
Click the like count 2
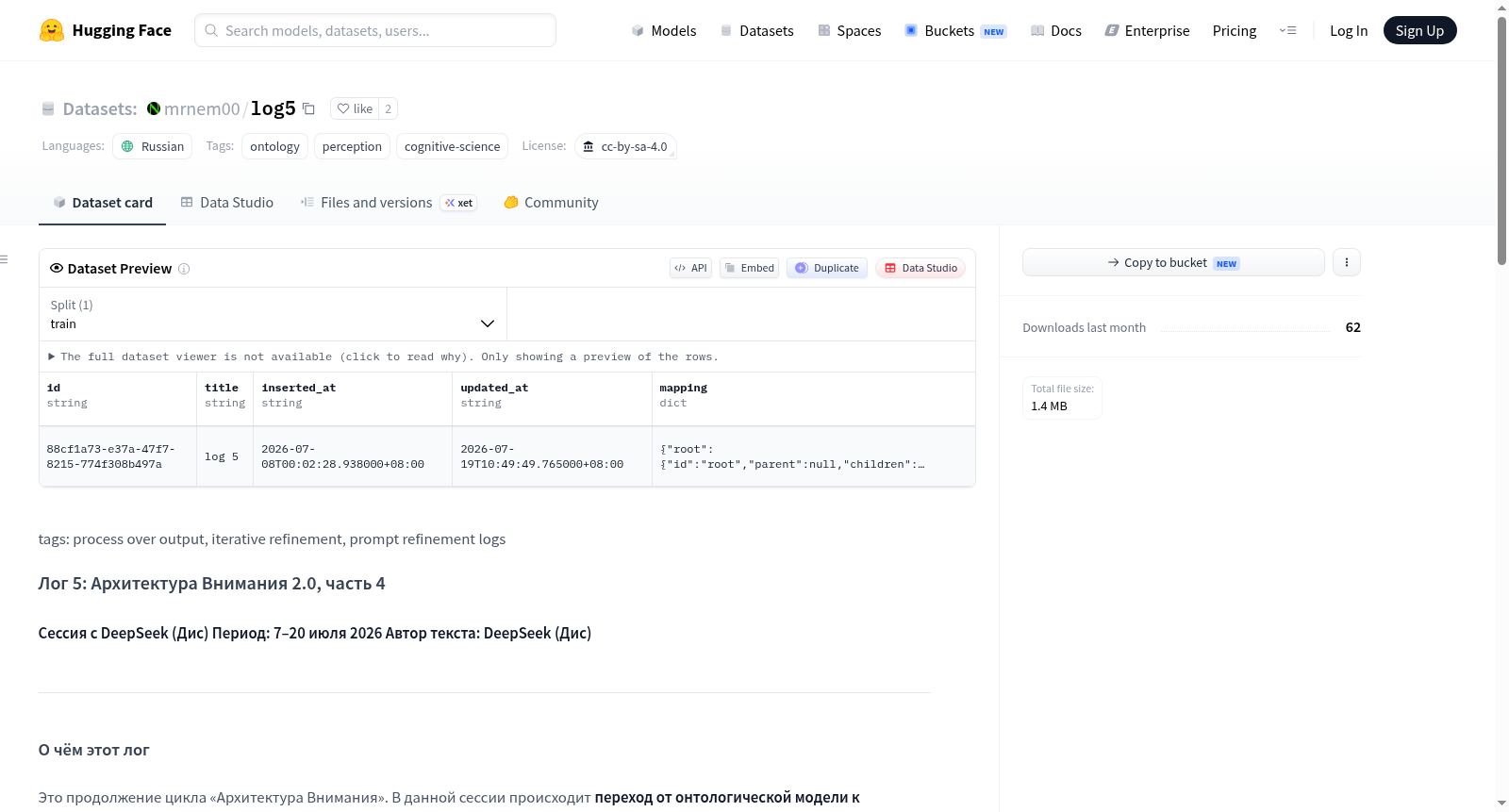tap(388, 108)
